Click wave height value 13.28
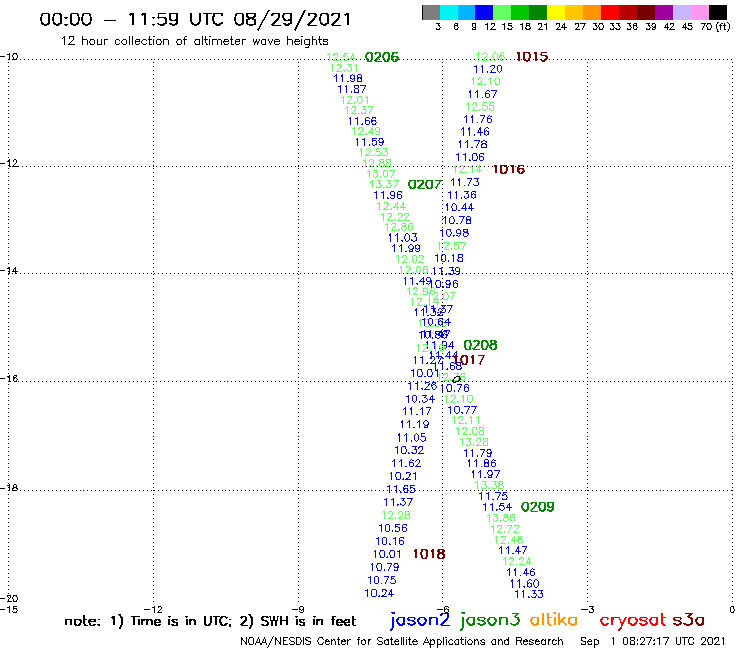This screenshot has width=740, height=650. (474, 442)
